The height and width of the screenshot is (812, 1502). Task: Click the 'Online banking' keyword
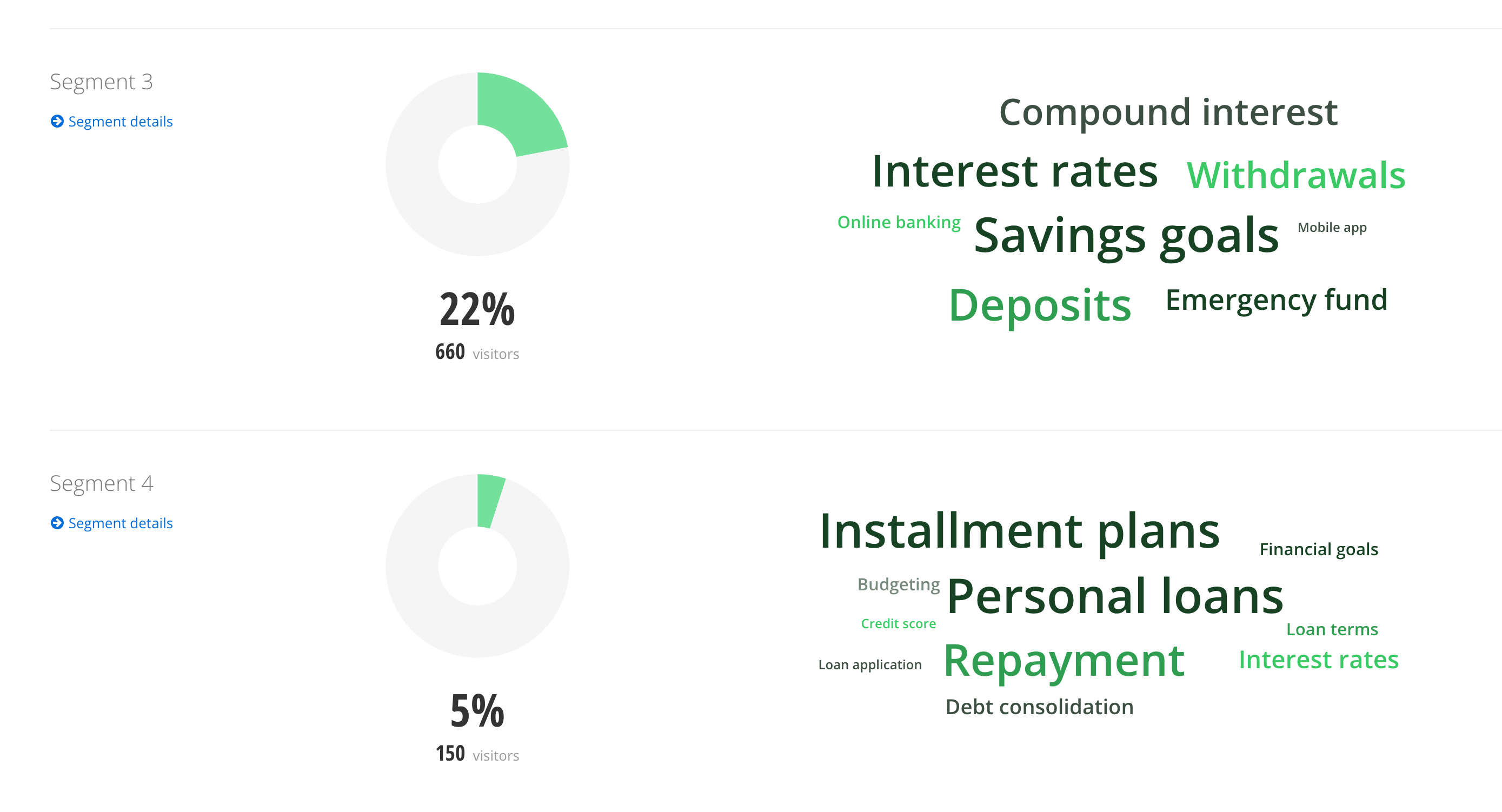[899, 222]
